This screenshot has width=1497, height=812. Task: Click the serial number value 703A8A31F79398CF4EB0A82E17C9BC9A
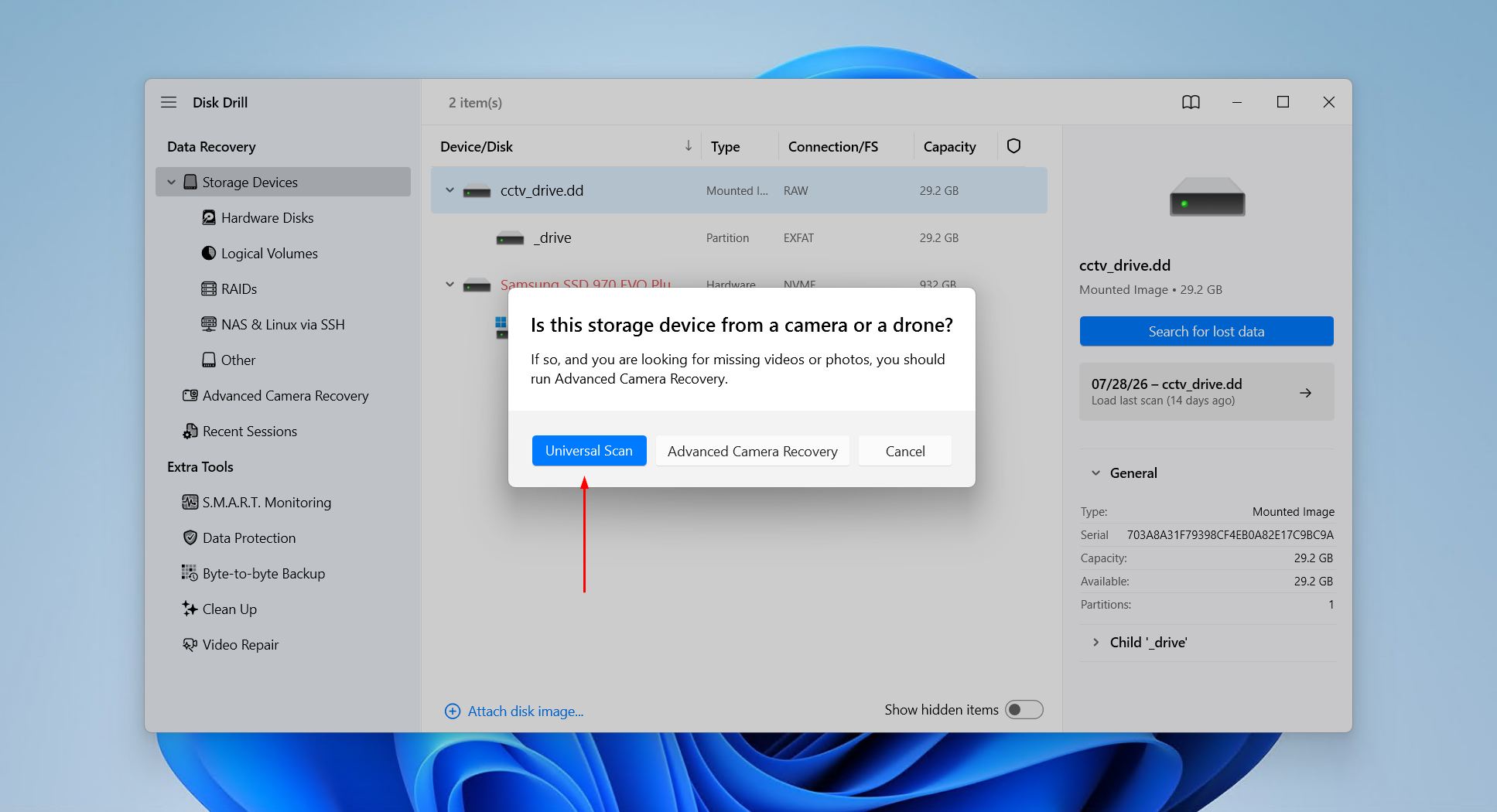point(1230,535)
